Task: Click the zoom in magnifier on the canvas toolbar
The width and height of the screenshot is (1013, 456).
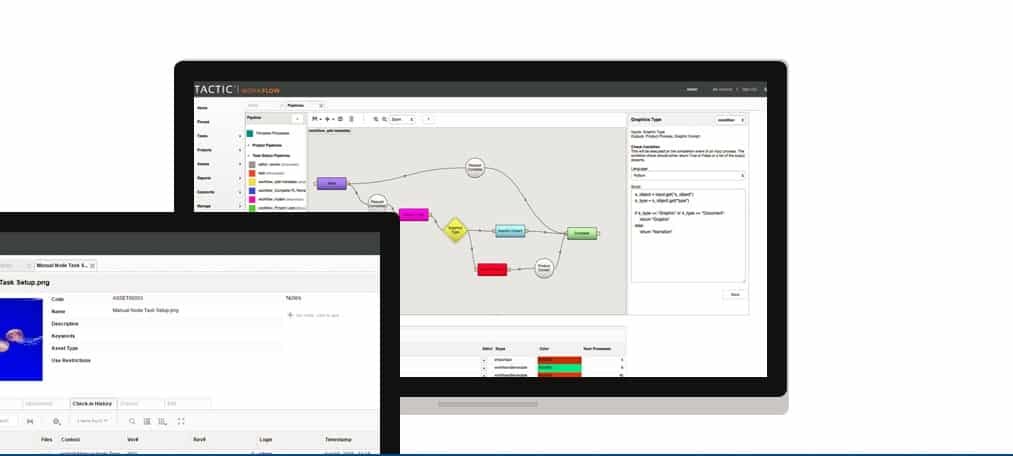Action: click(376, 119)
